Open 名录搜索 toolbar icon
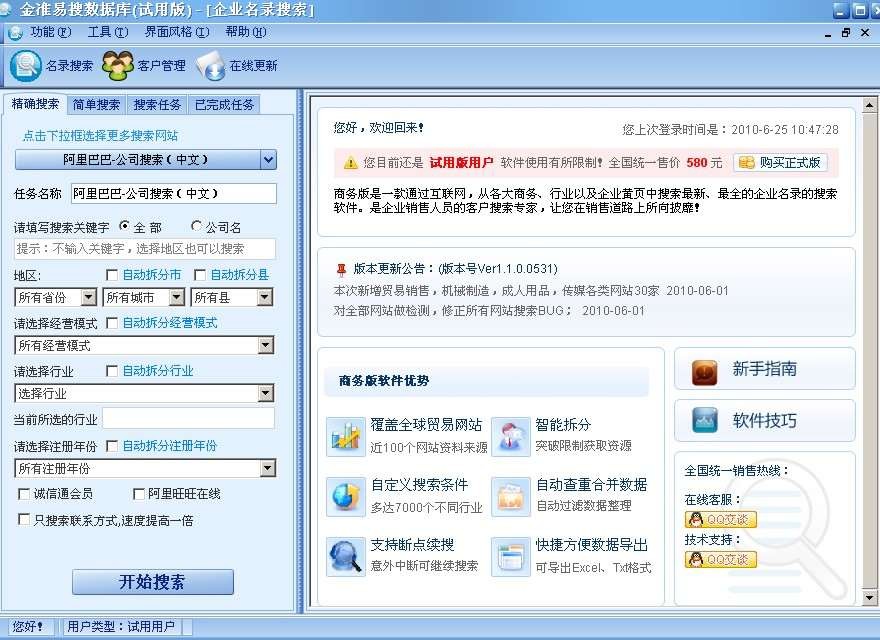 26,66
